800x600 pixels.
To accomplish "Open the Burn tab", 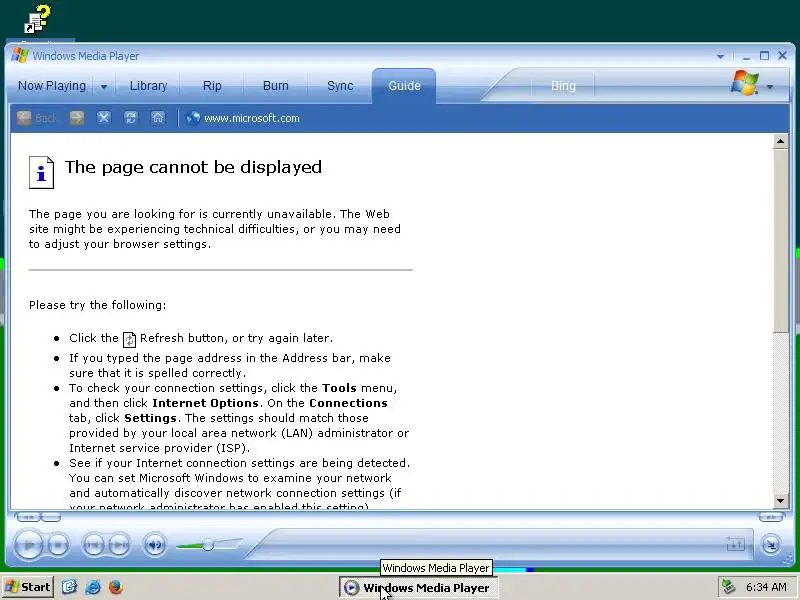I will [276, 86].
